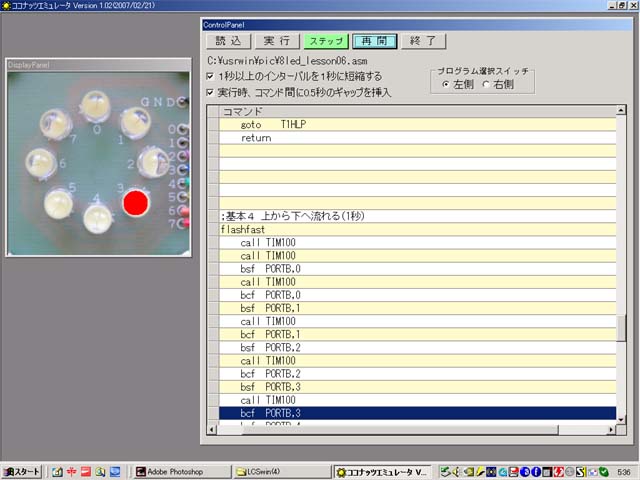Click LED 2 on the right side
This screenshot has width=640, height=480.
point(153,161)
